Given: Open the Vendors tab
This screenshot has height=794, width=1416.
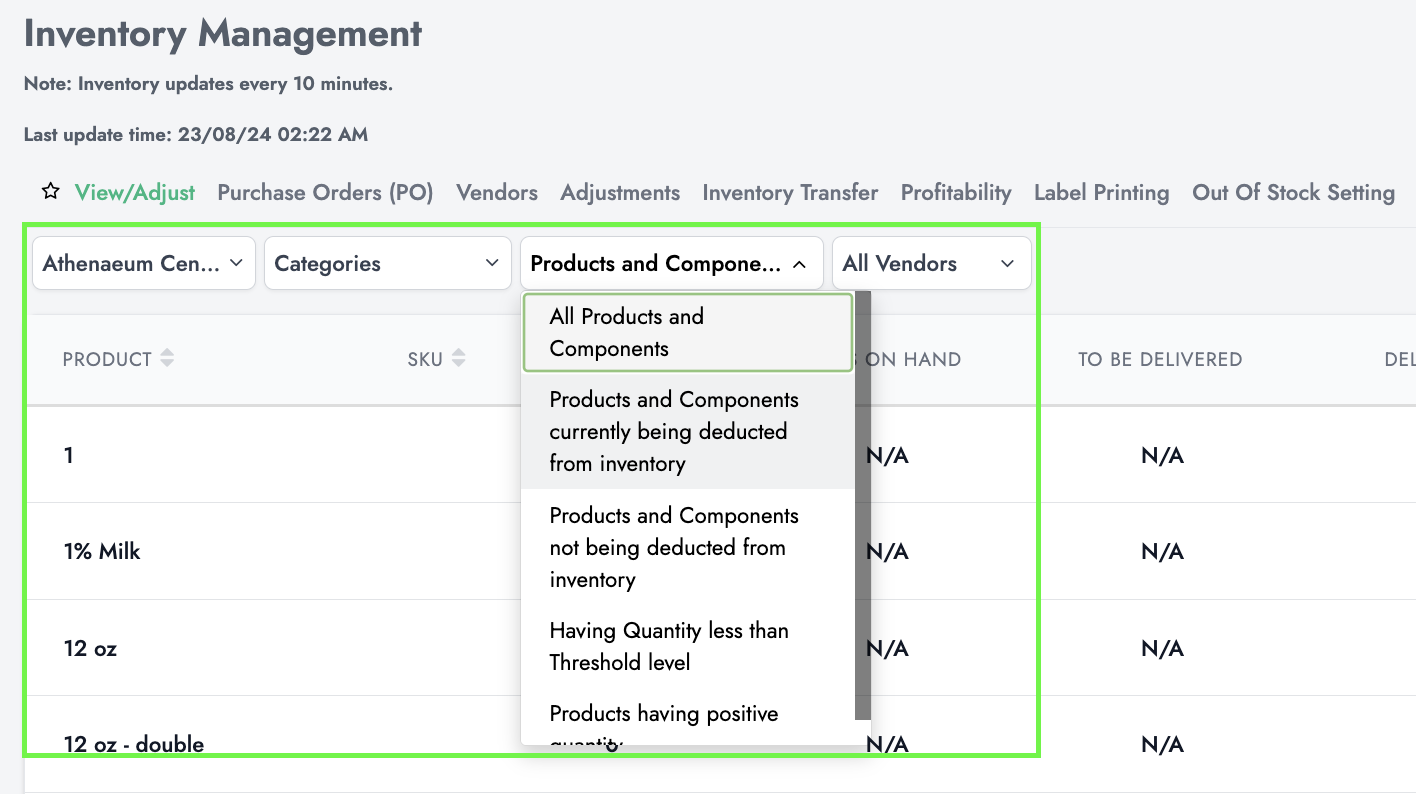Looking at the screenshot, I should coord(497,193).
